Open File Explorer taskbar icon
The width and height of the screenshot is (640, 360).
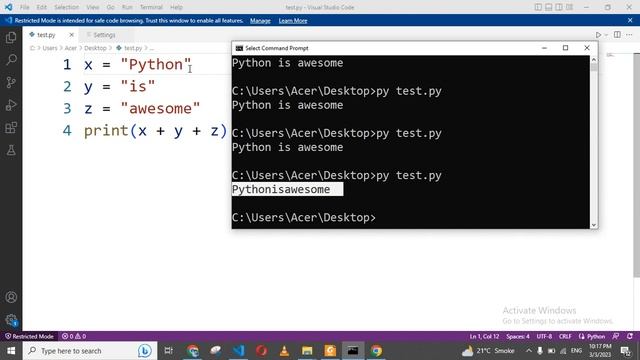point(307,351)
